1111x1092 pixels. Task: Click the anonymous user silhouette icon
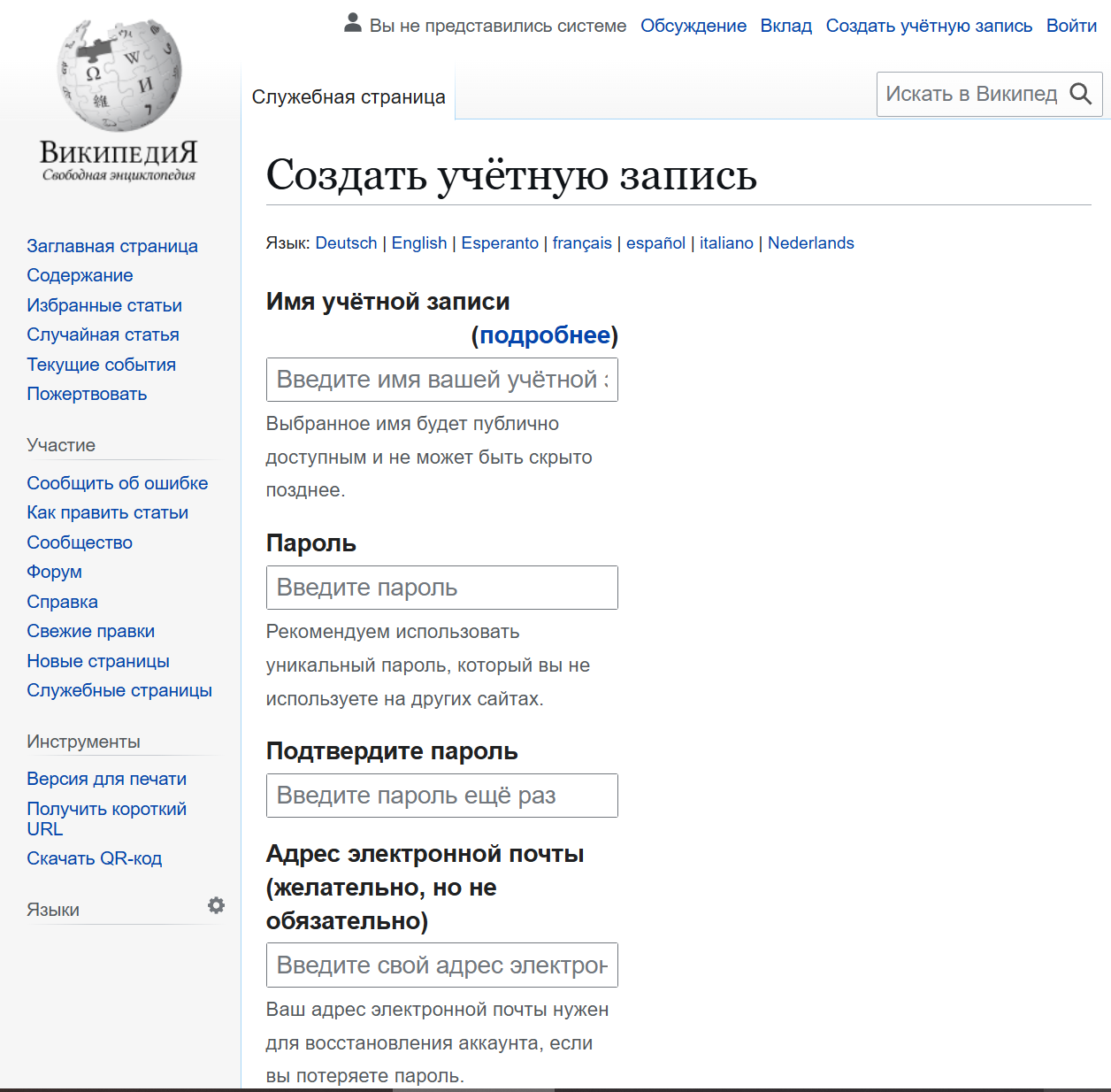[x=353, y=24]
